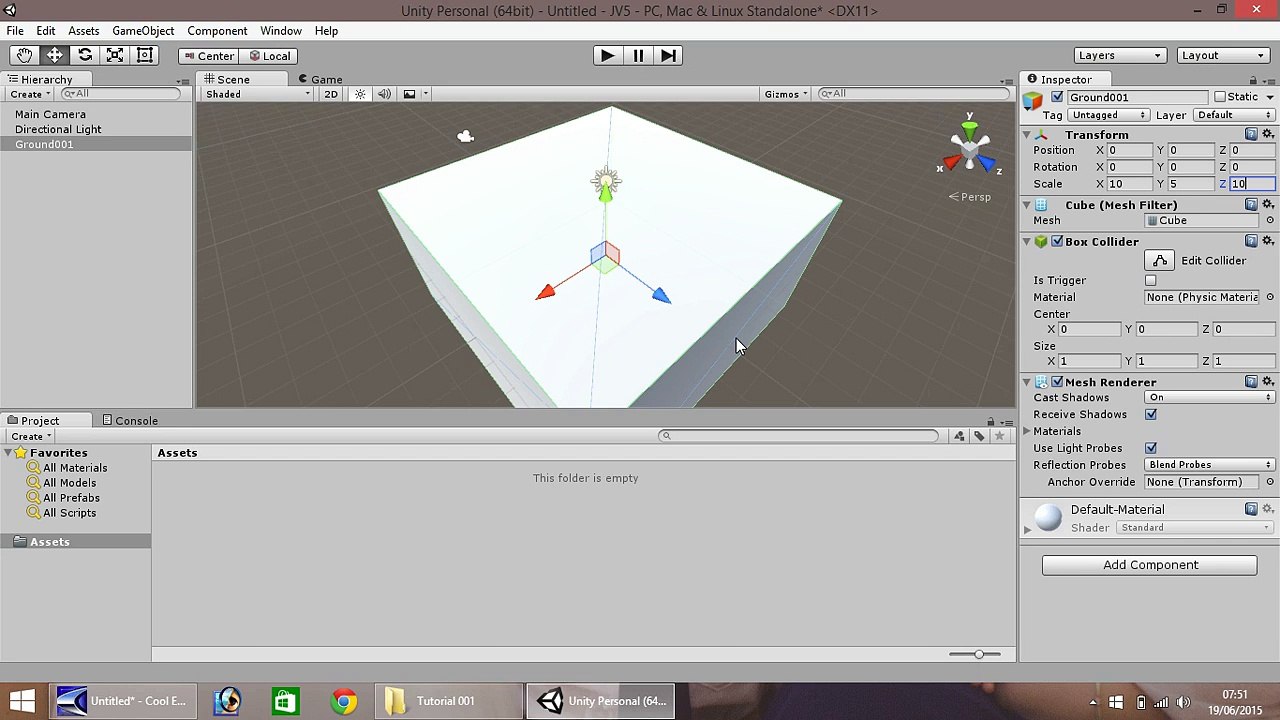Screen dimensions: 1280x720
Task: Open Box Collider gear settings
Action: [1268, 241]
